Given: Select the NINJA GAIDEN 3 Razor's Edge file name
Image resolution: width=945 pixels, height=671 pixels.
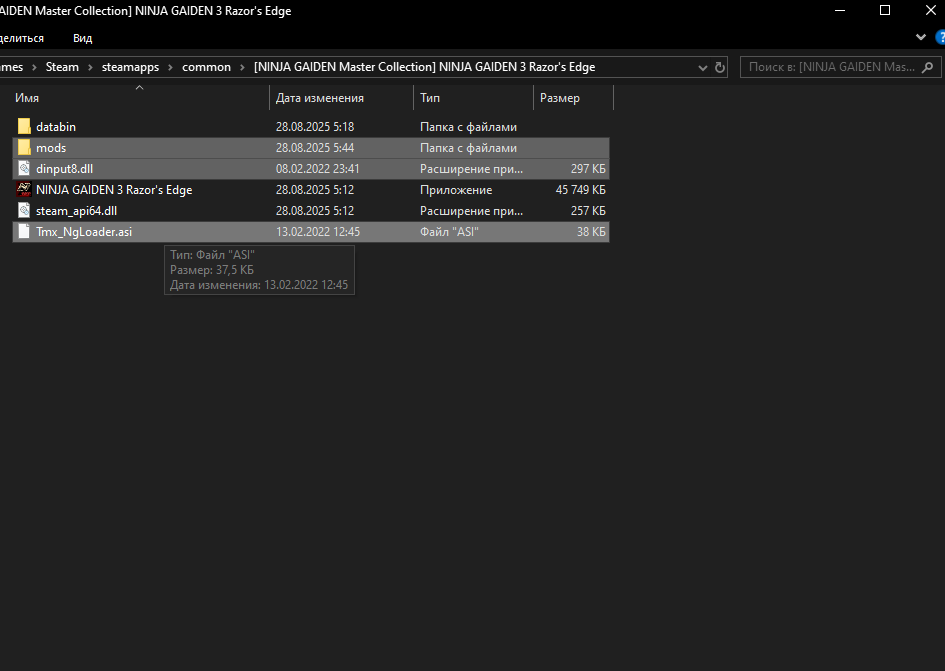Looking at the screenshot, I should 114,189.
